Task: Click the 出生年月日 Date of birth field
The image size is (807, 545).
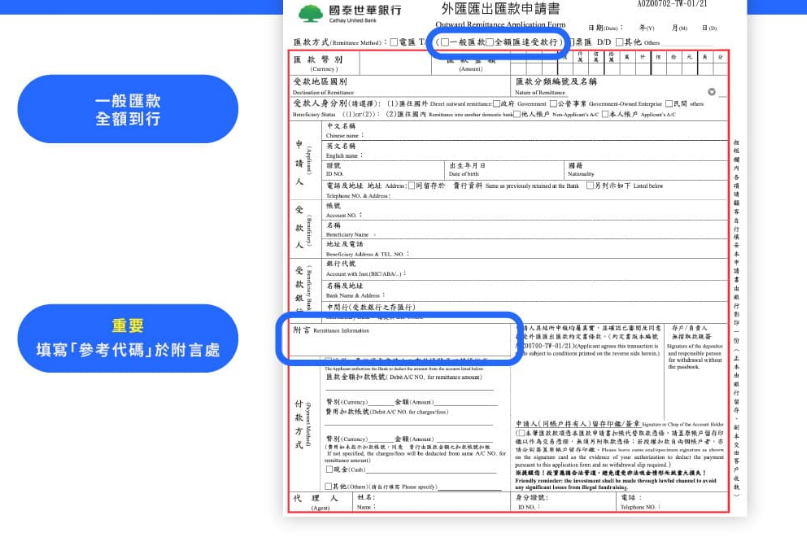Action: pos(504,170)
